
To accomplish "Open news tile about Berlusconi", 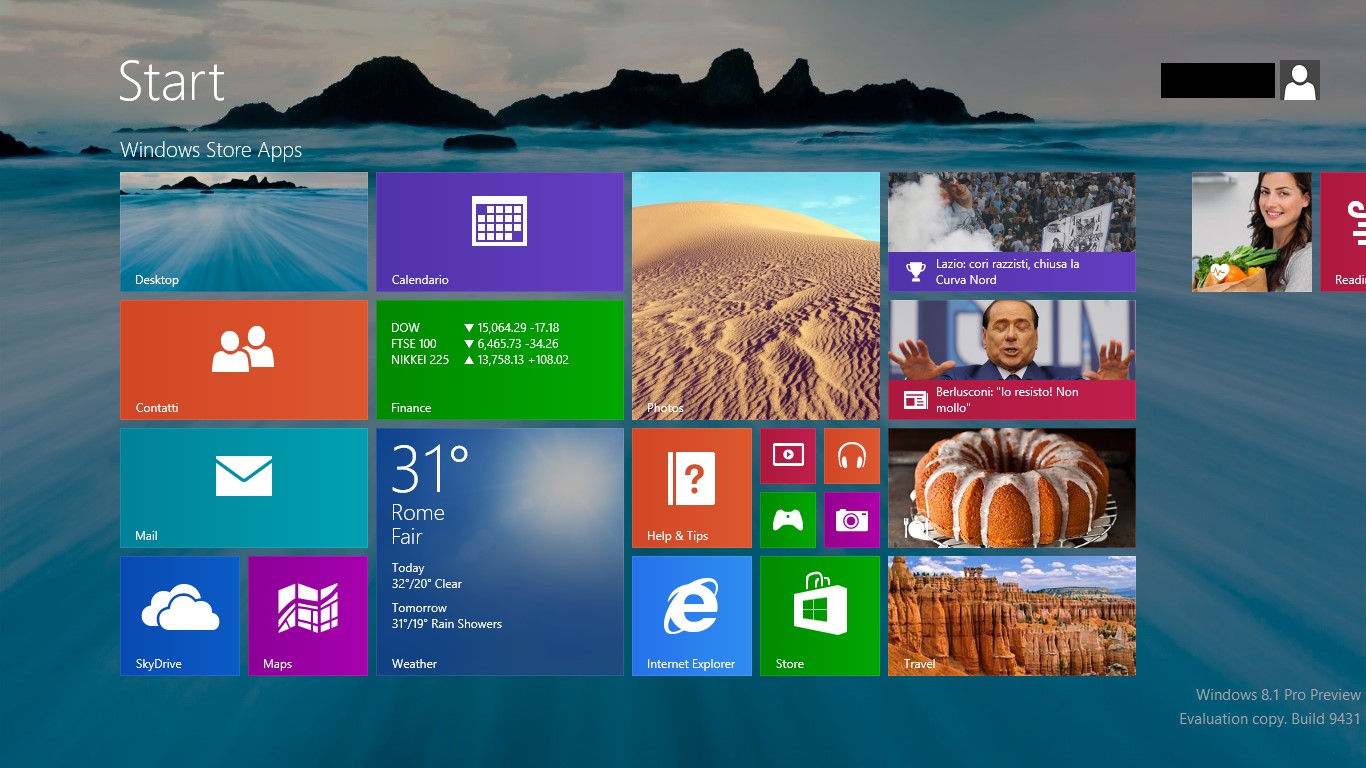I will click(1012, 360).
